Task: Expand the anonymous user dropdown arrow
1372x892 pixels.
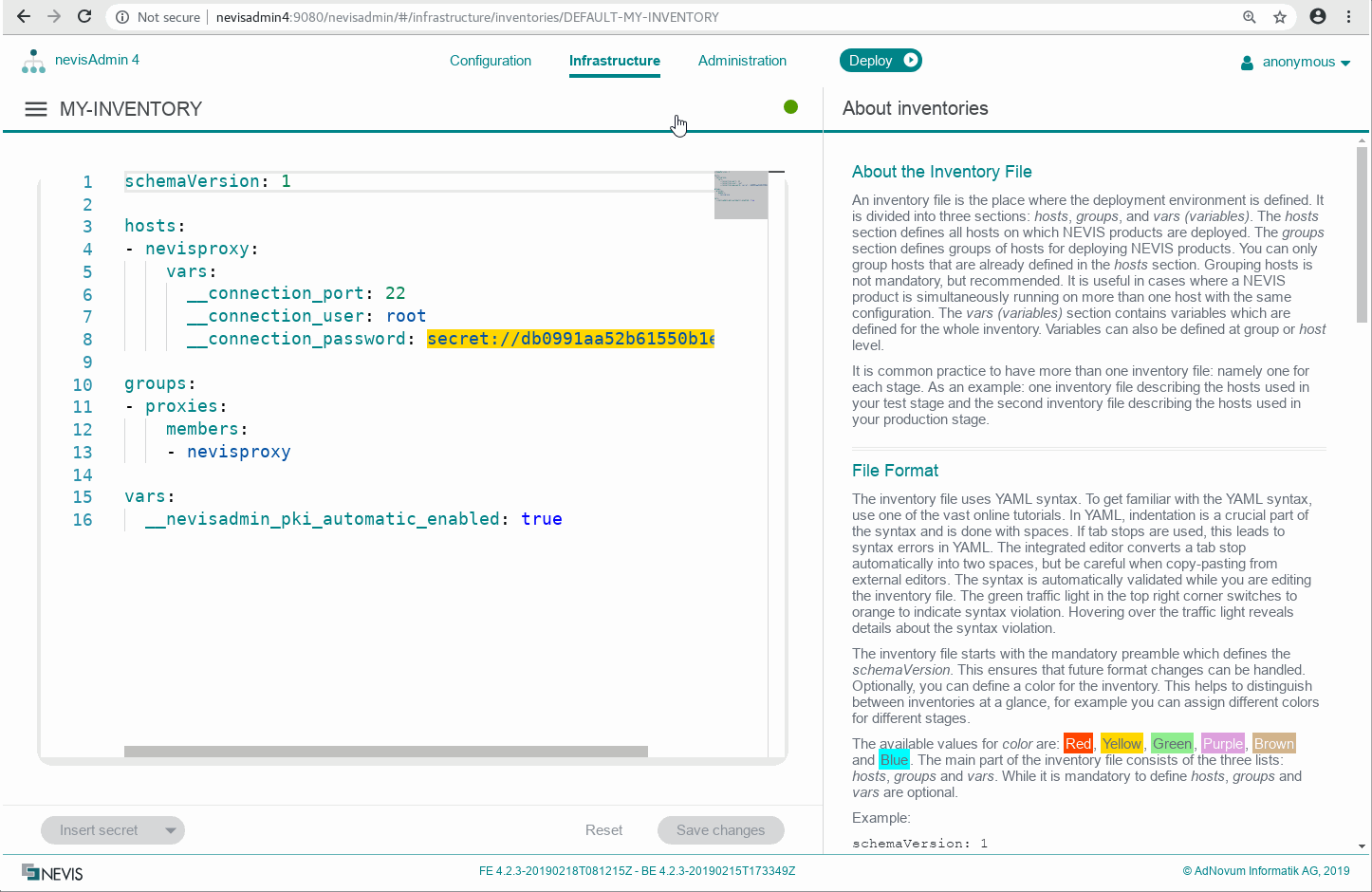Action: tap(1345, 64)
